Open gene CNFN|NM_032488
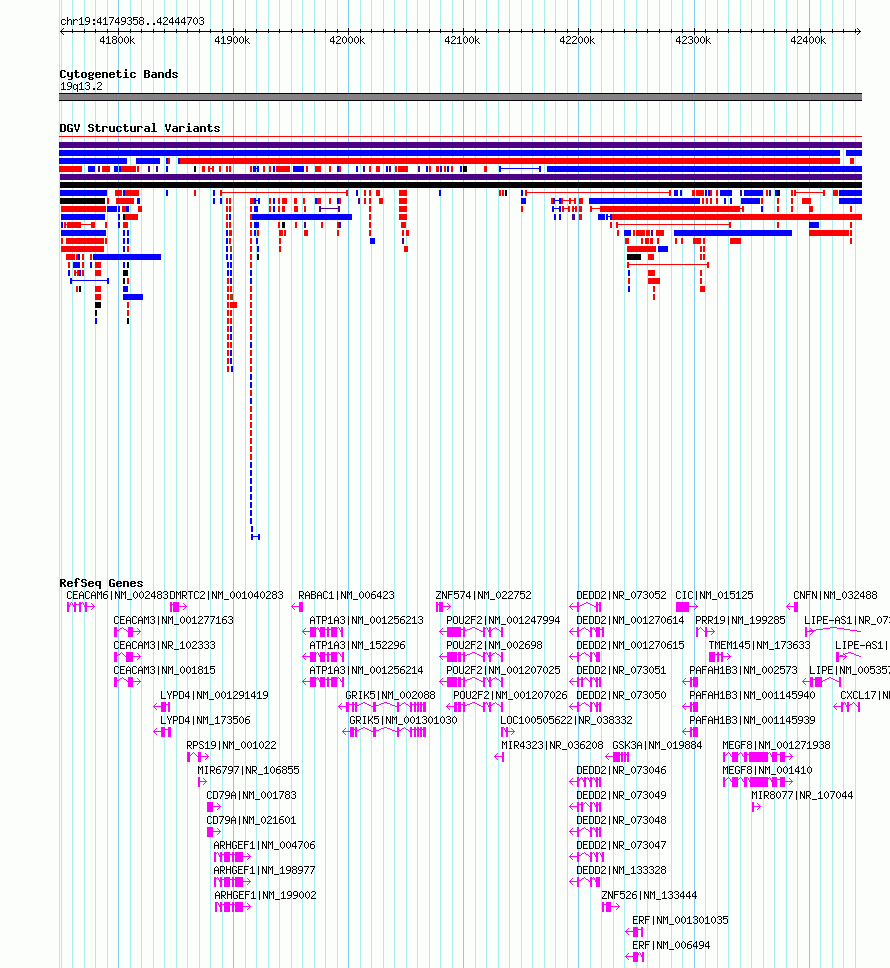890x968 pixels. click(x=835, y=595)
